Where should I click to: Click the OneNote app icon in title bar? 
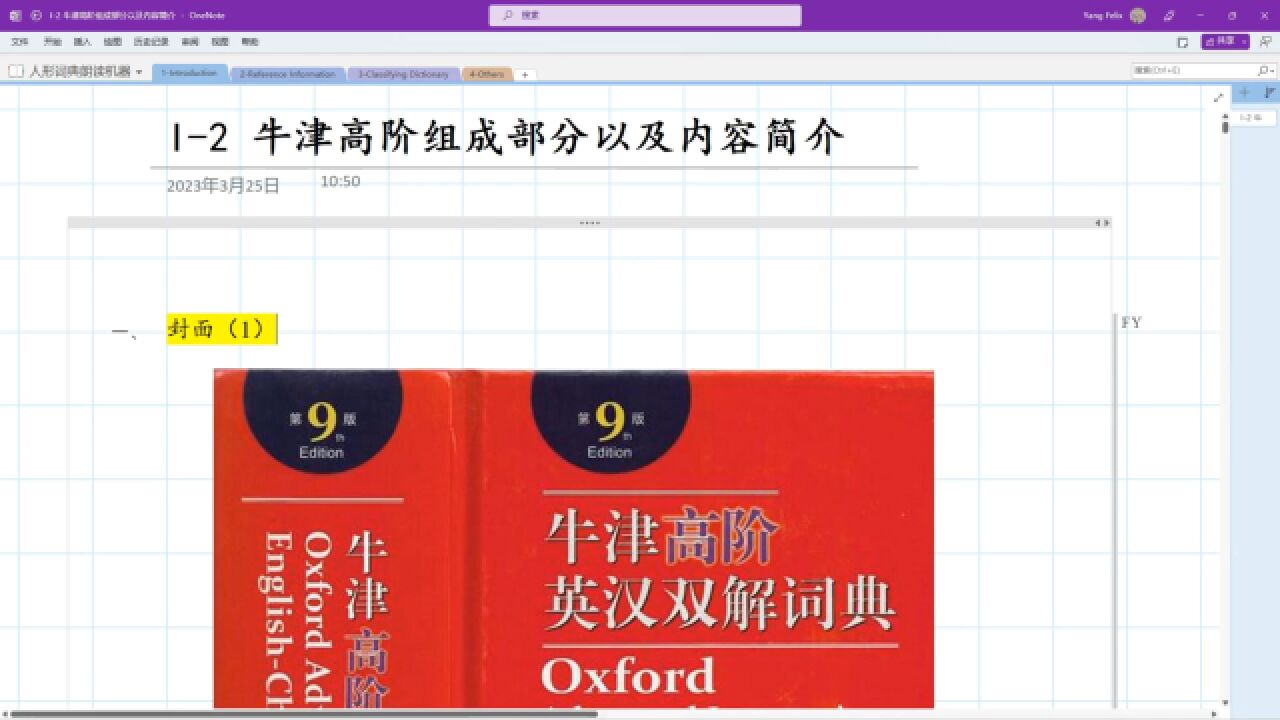[14, 15]
